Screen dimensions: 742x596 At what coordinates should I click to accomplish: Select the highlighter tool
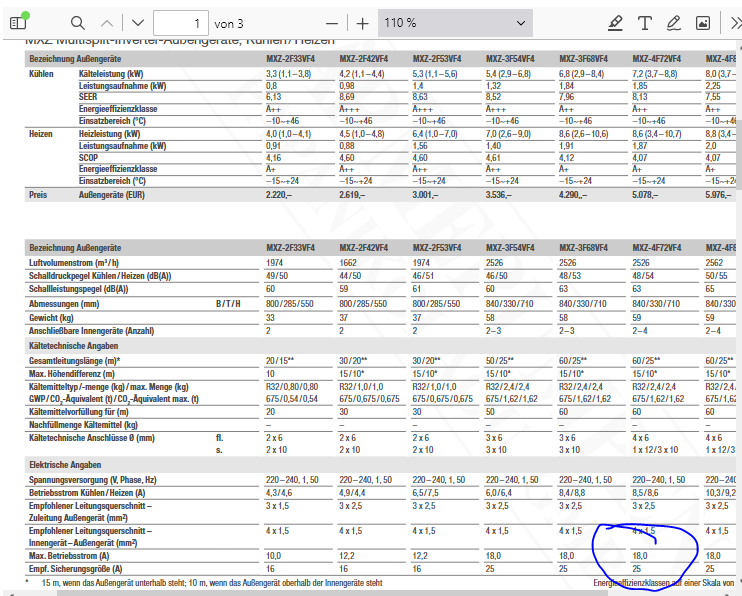[x=615, y=23]
